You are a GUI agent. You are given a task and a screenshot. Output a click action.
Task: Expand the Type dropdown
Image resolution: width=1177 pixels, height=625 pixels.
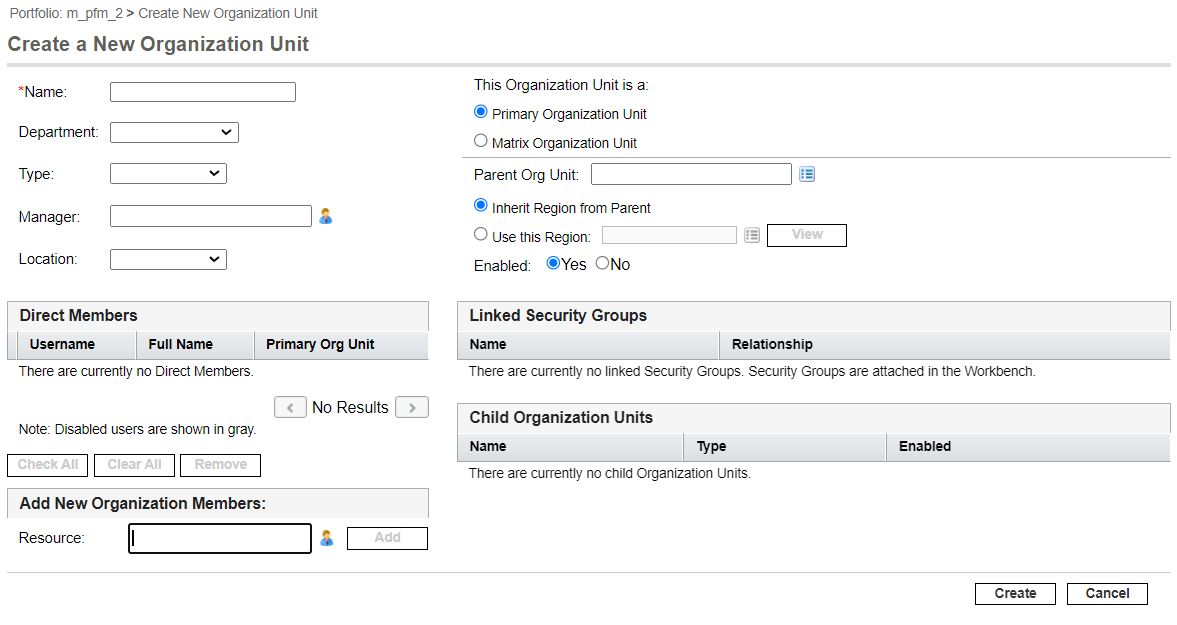(x=168, y=174)
